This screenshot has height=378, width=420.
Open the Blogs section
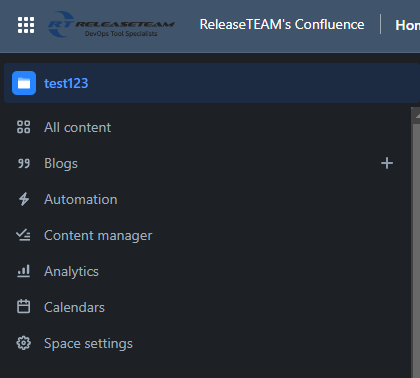(x=61, y=163)
